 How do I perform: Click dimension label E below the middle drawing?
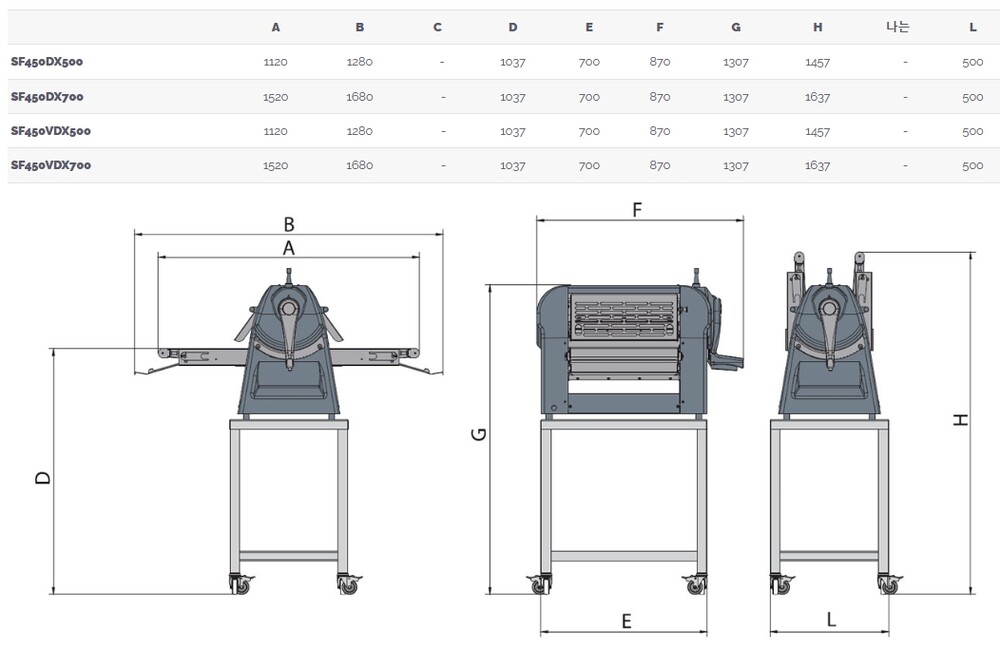point(626,621)
